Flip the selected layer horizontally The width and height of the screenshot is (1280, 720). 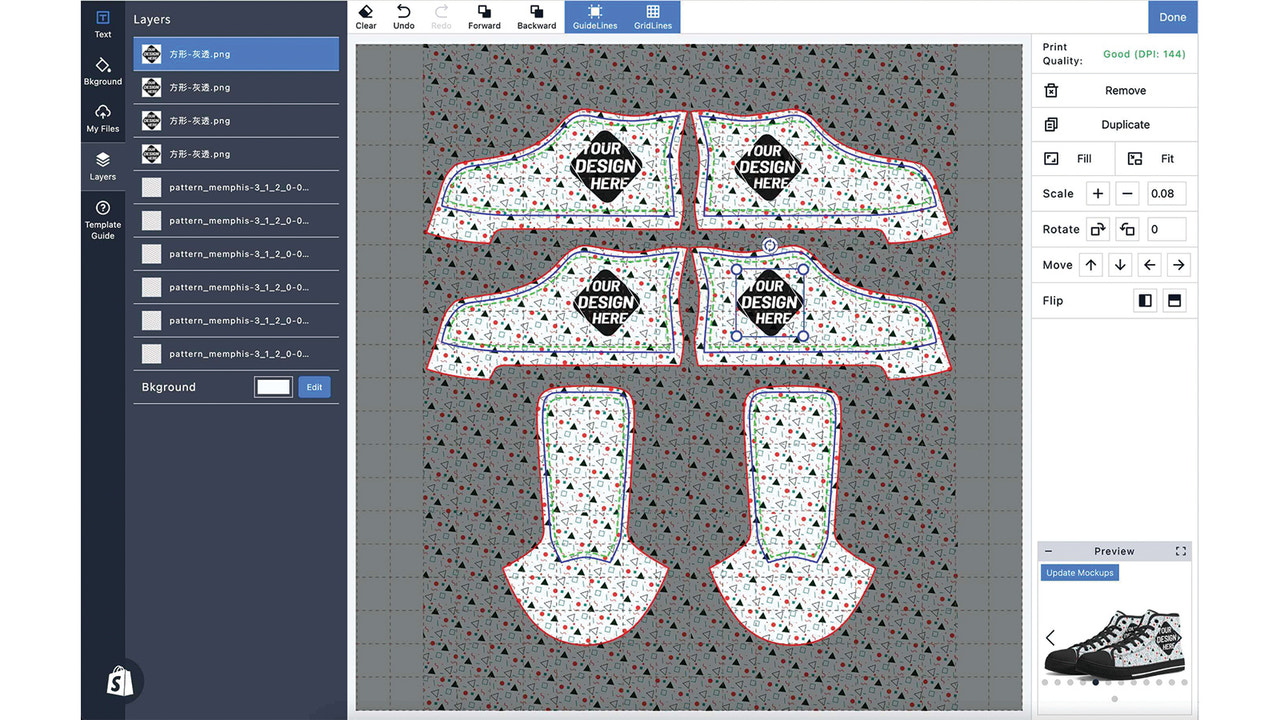pos(1144,300)
